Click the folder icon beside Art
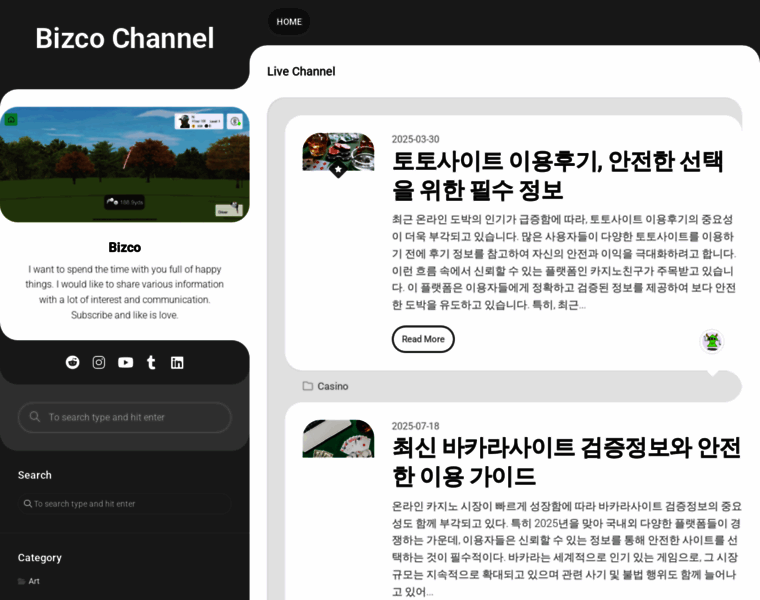The width and height of the screenshot is (760, 600). click(21, 581)
